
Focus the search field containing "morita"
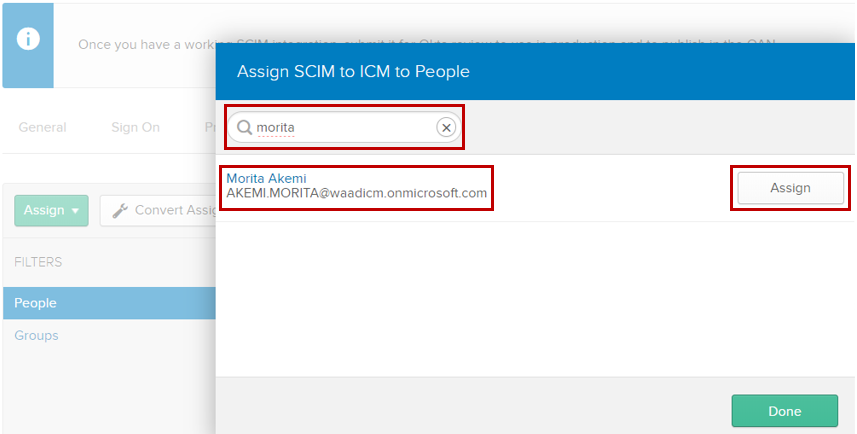(340, 127)
